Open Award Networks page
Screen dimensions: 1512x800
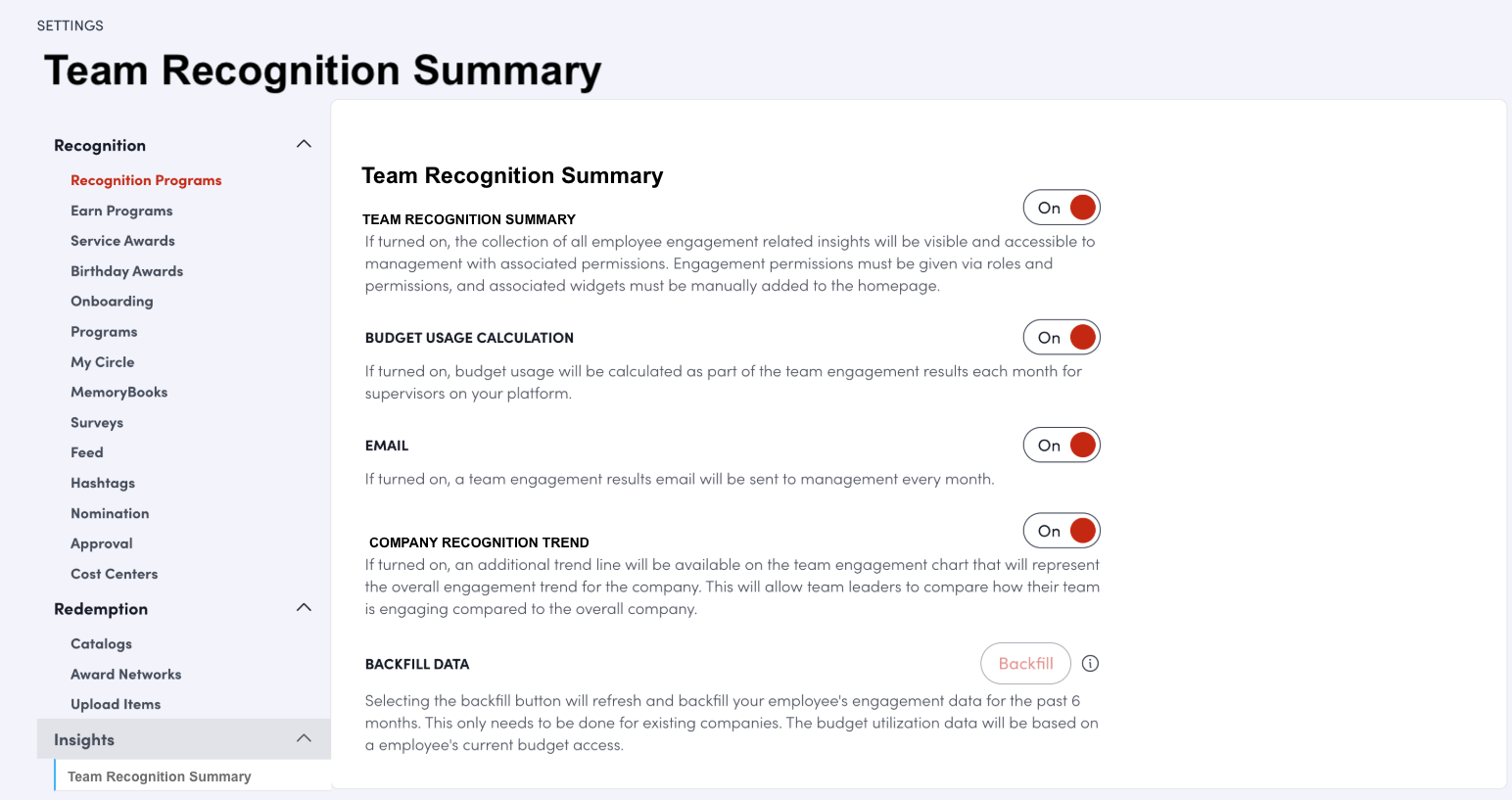[125, 675]
